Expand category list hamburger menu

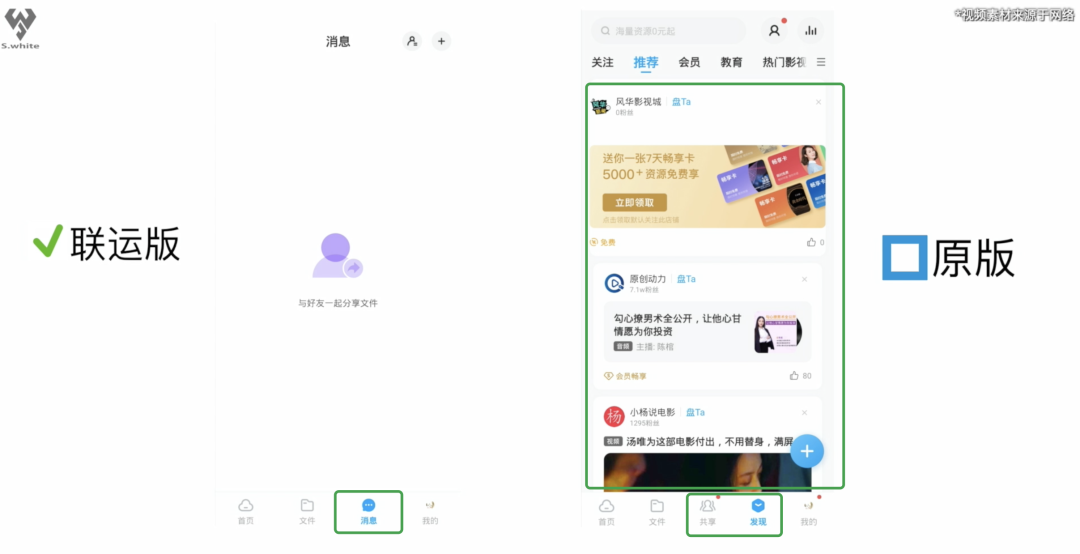pyautogui.click(x=821, y=62)
